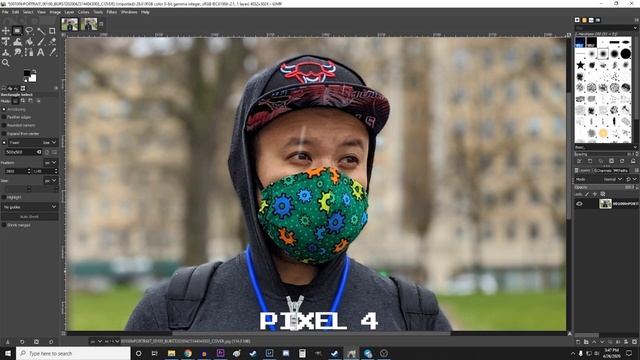Image resolution: width=640 pixels, height=360 pixels.
Task: Click the portrait orientation icon for fixed size
Action: pyautogui.click(x=47, y=152)
